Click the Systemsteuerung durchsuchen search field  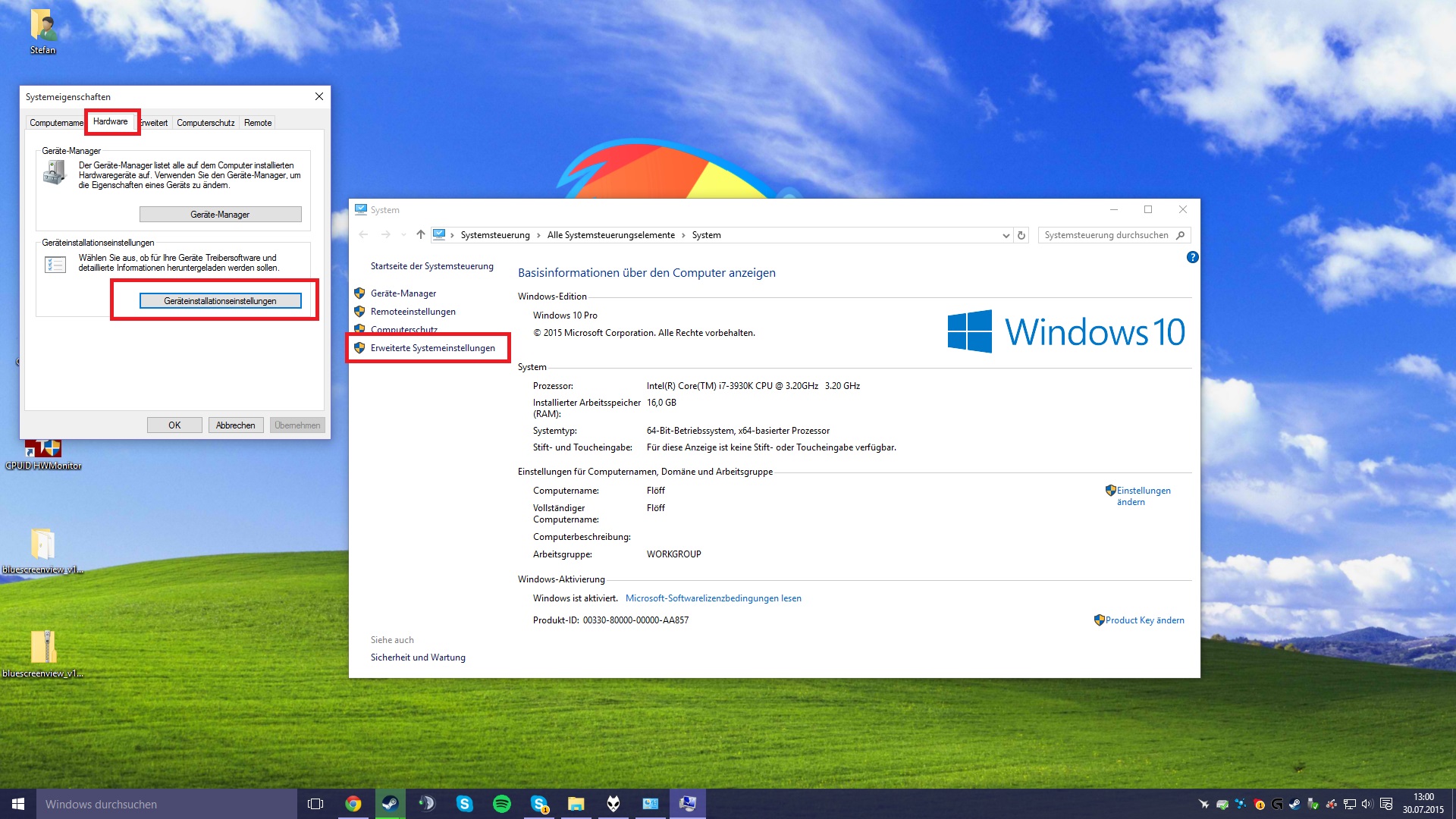pyautogui.click(x=1106, y=235)
